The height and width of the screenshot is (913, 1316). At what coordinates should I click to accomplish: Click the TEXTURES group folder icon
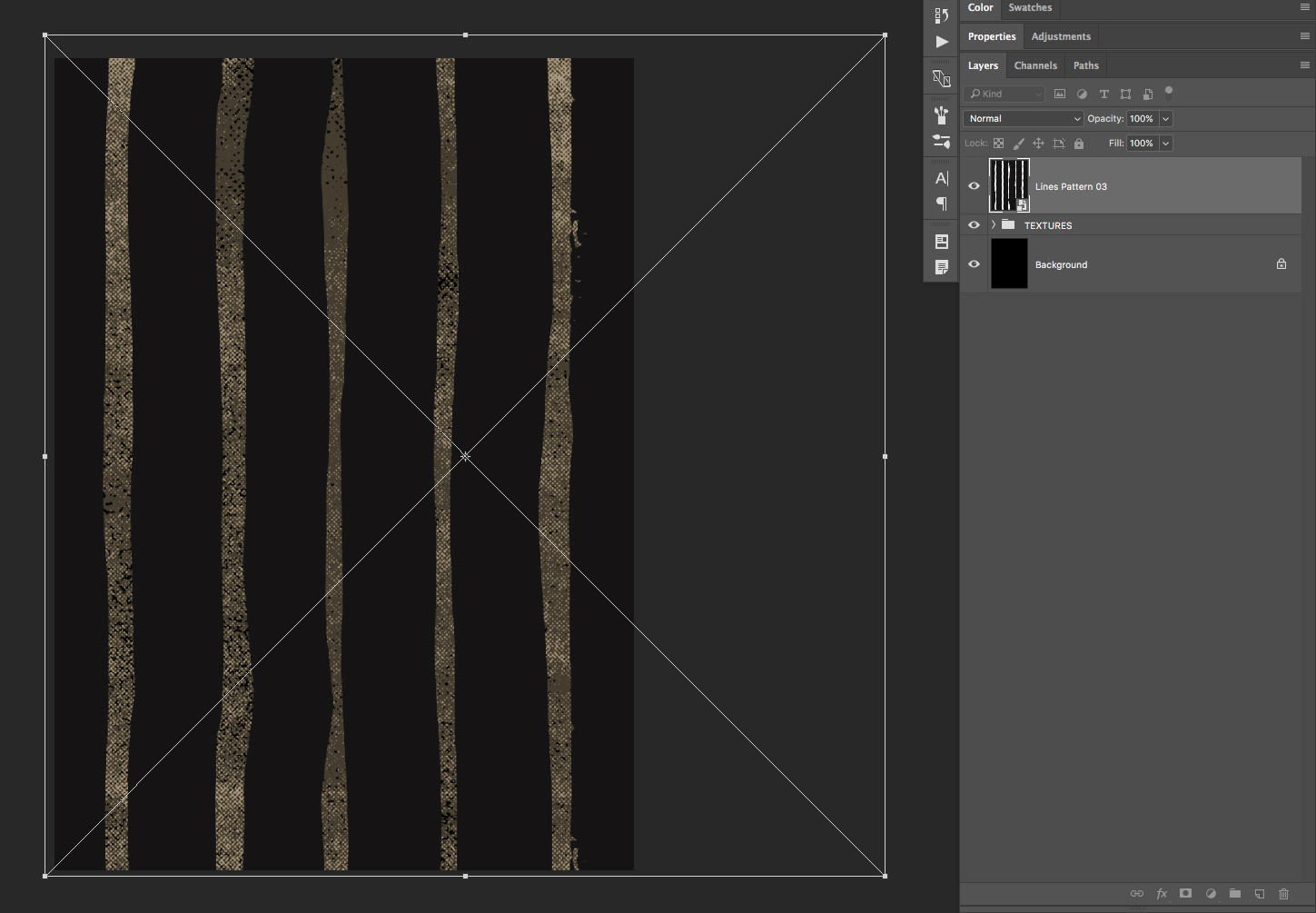coord(1008,224)
